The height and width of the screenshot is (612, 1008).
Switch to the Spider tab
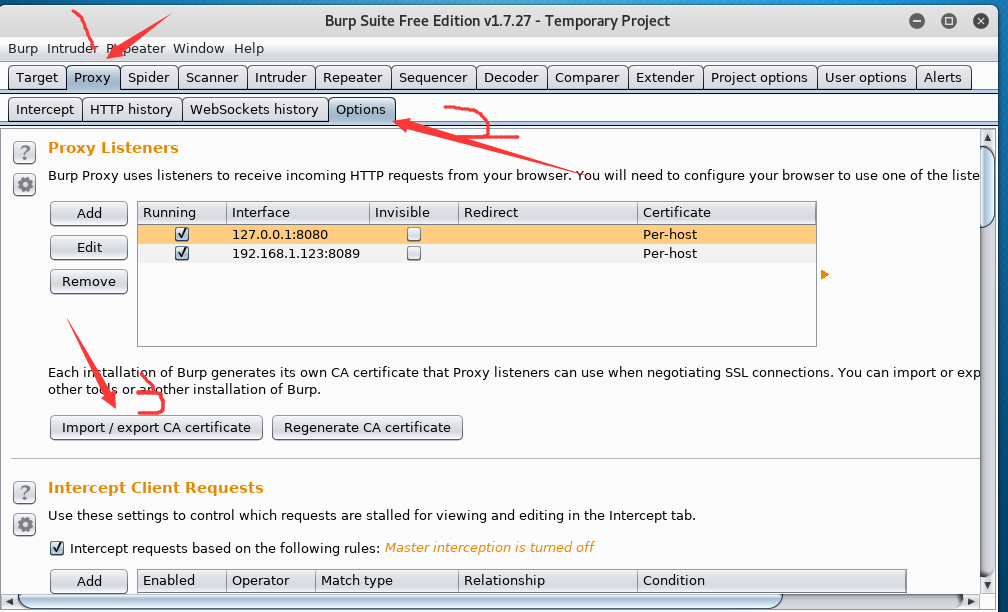pos(148,78)
